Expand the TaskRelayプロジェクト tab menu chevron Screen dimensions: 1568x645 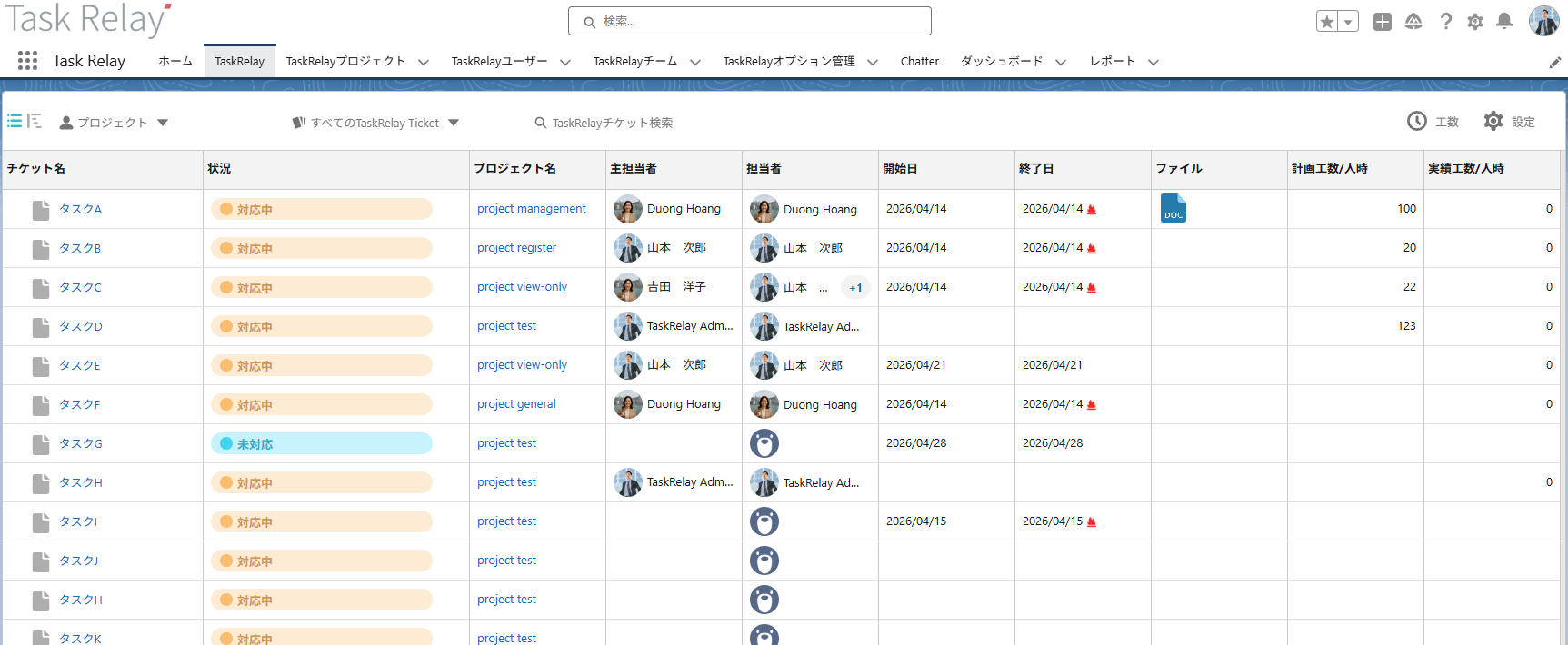424,62
